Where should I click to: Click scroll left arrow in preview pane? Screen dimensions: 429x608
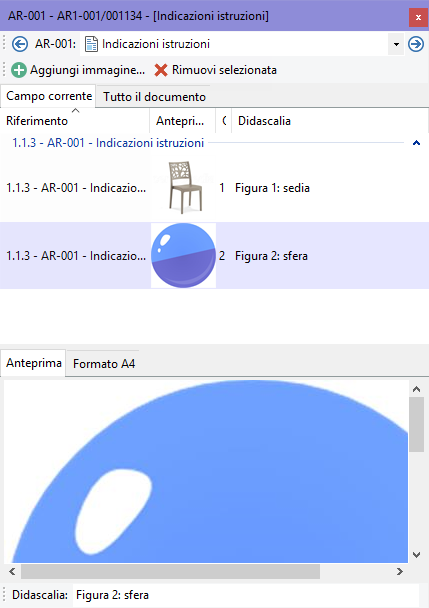(12, 572)
